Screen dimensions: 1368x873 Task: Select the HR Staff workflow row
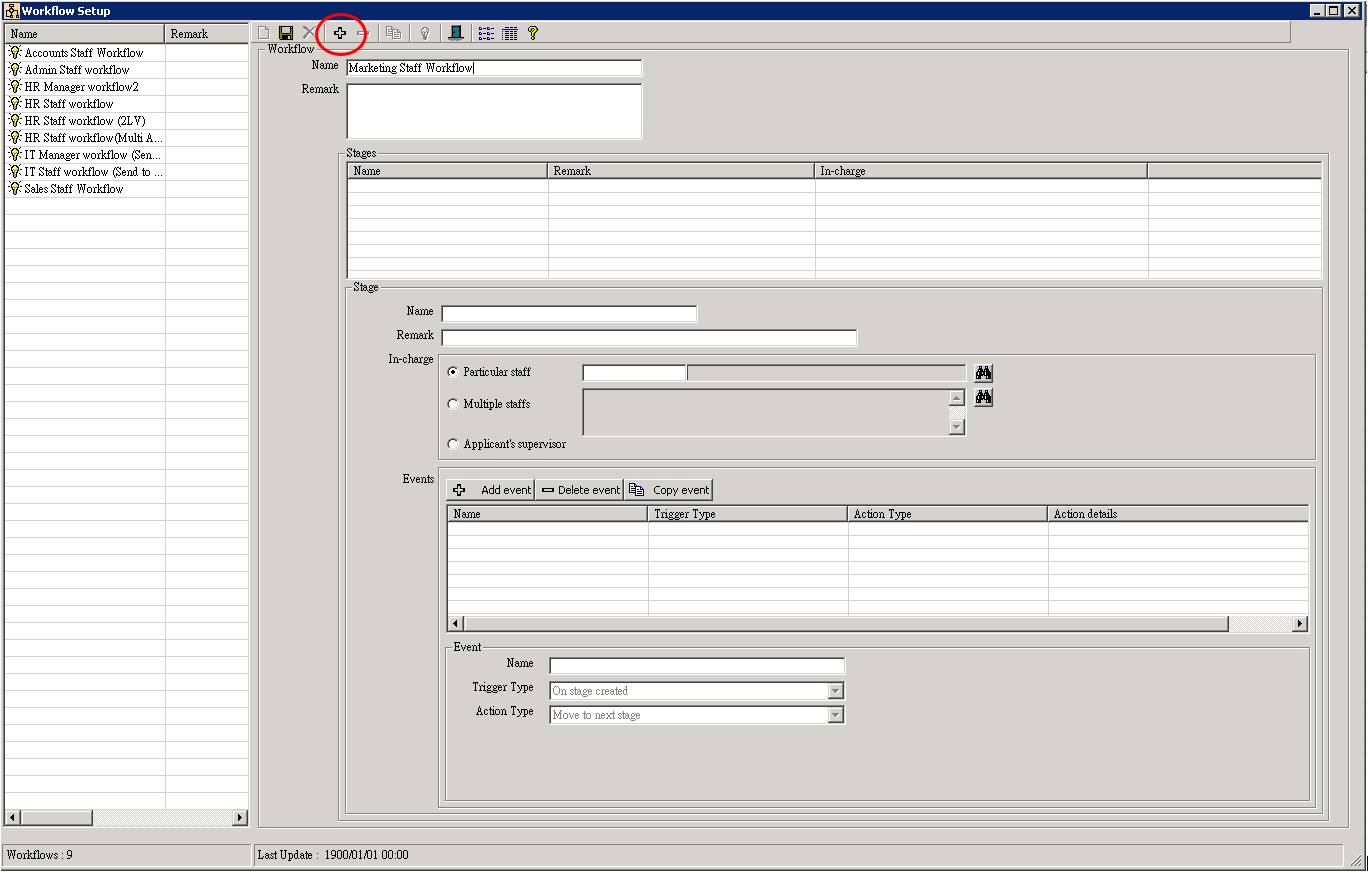point(69,104)
